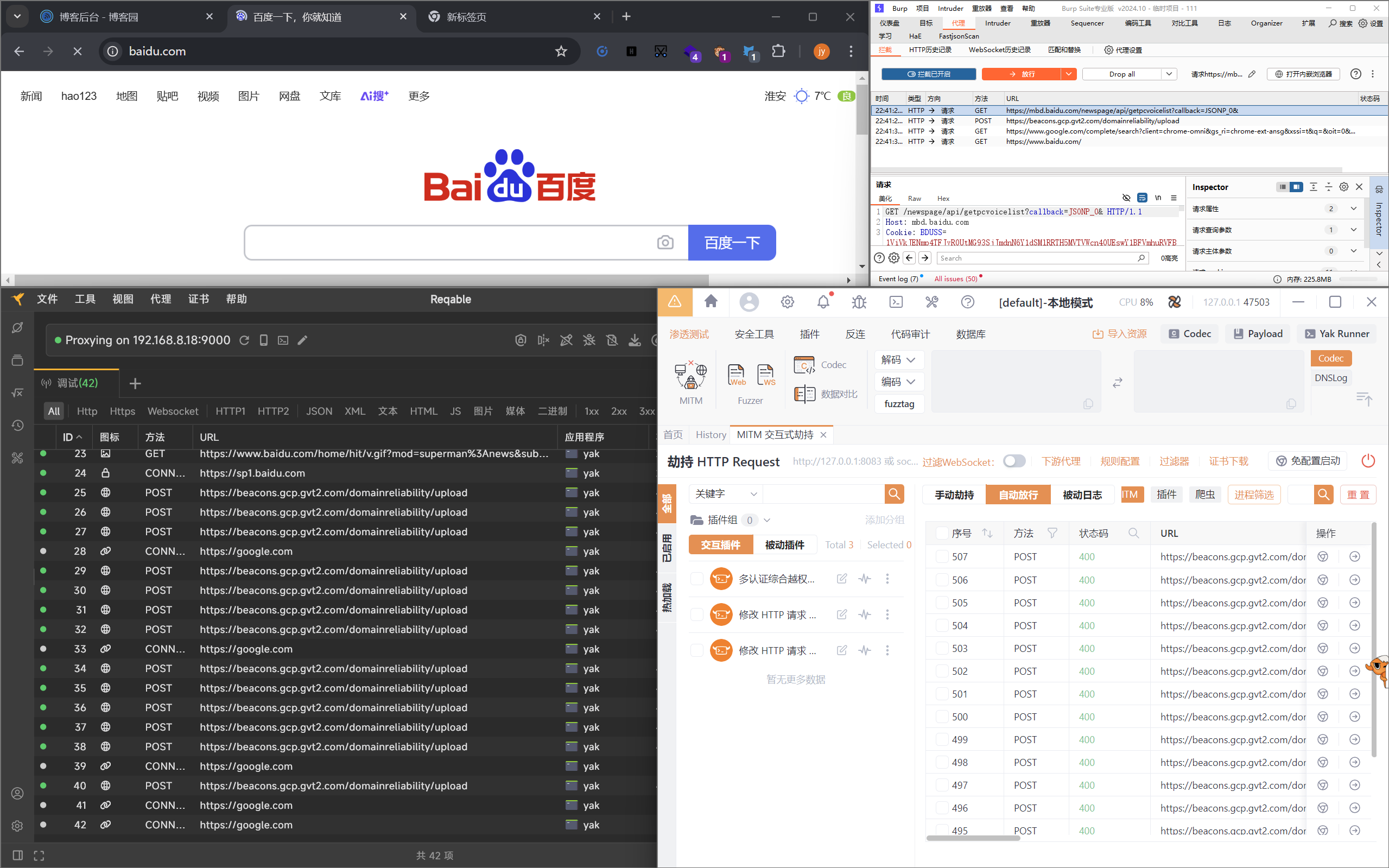Expand 请求查询参数 in Inspector

pyautogui.click(x=1353, y=230)
